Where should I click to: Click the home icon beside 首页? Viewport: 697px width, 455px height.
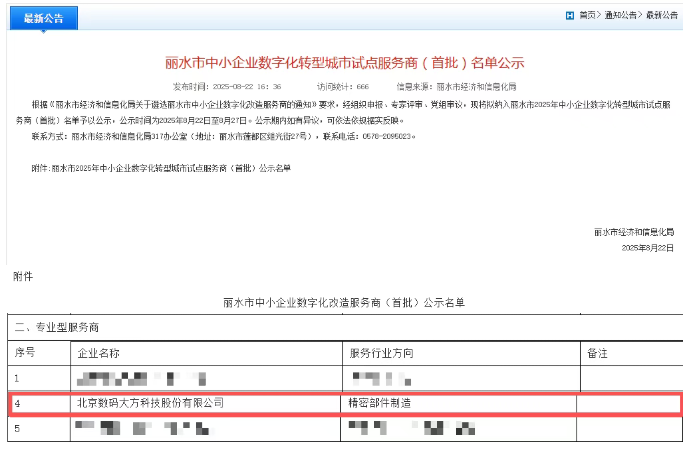[570, 15]
